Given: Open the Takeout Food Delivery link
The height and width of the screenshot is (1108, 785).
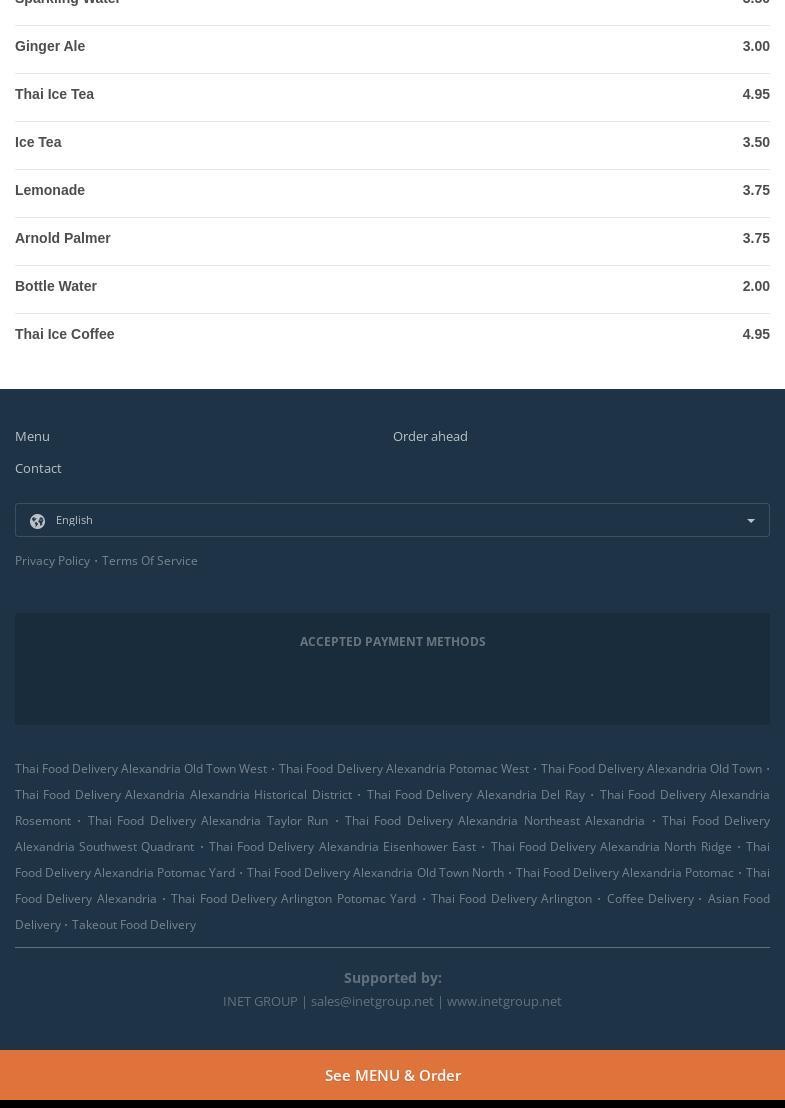Looking at the screenshot, I should [134, 924].
